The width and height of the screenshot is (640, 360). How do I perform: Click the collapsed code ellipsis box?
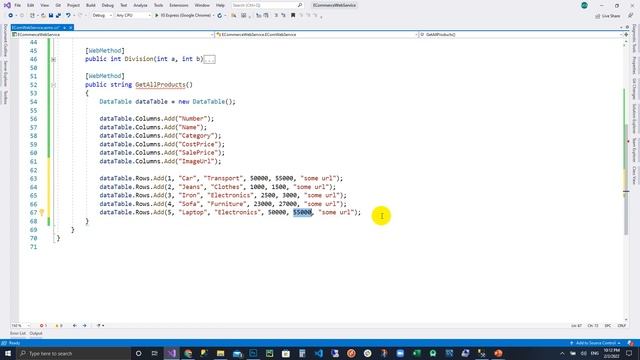(209, 60)
